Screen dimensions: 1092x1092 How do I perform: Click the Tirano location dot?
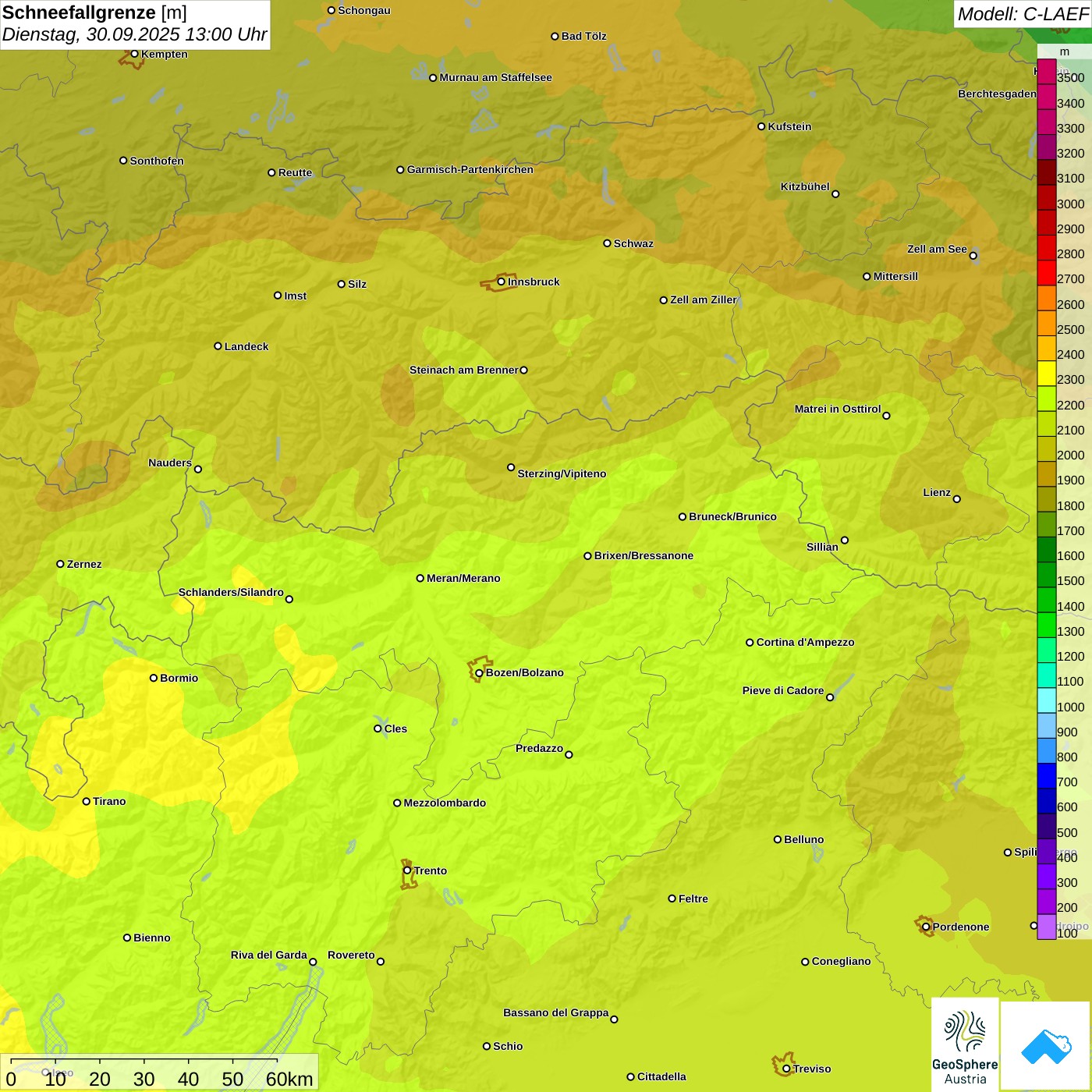tap(87, 801)
